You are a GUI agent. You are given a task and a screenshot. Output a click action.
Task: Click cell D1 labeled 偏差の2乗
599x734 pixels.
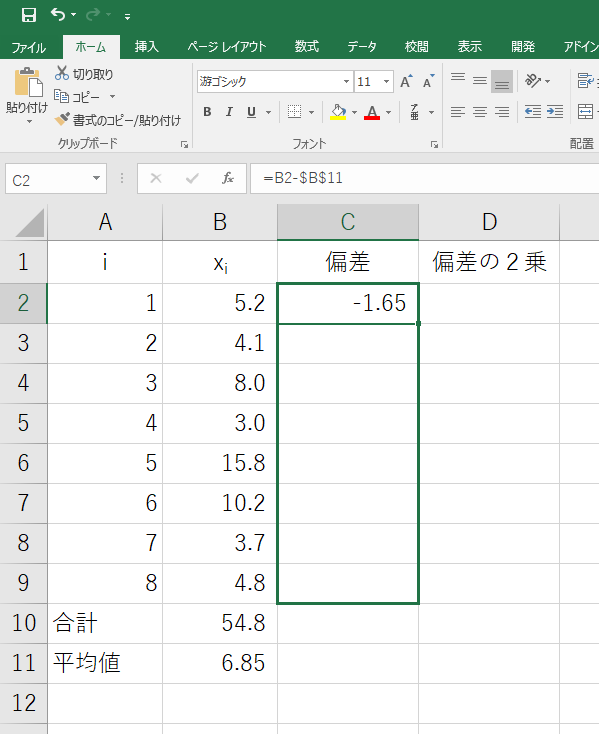489,262
